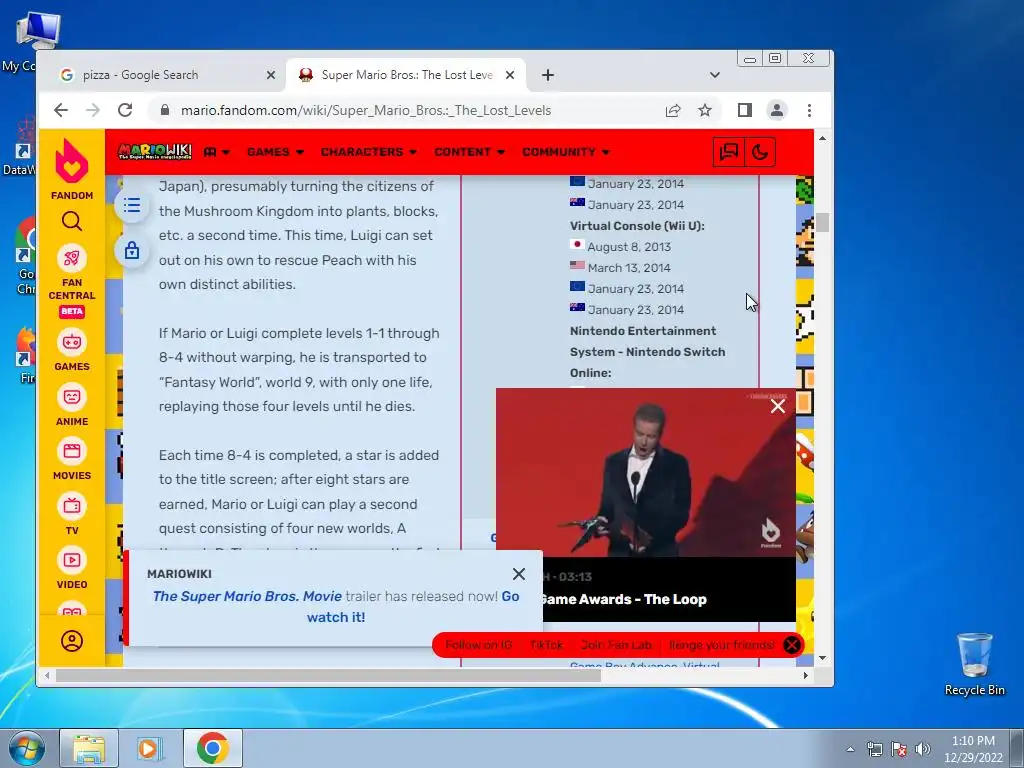This screenshot has width=1024, height=768.
Task: Click the browser forward arrow
Action: click(x=93, y=110)
